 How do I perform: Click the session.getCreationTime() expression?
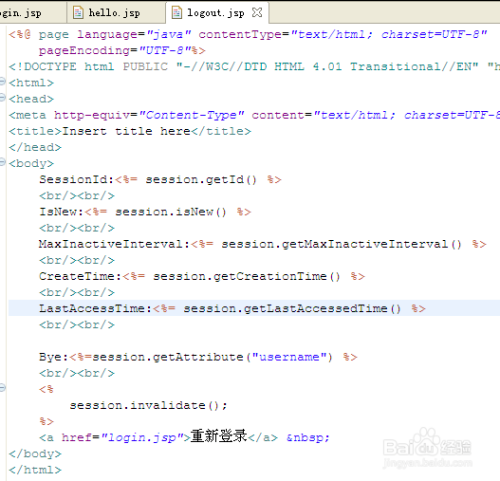click(247, 276)
